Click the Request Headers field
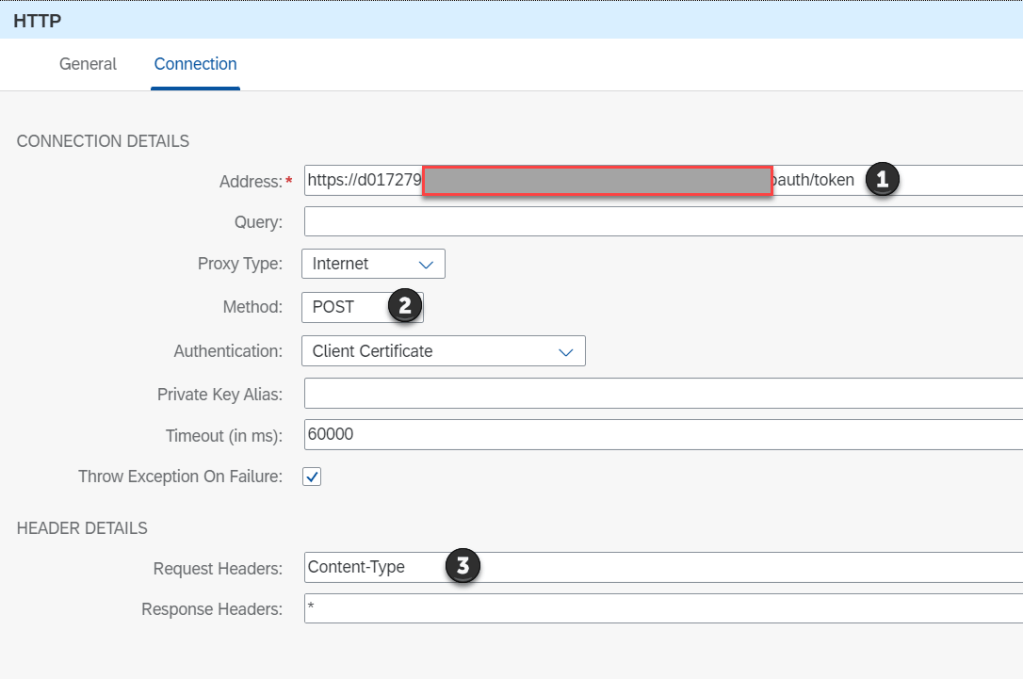1023x679 pixels. [700, 567]
